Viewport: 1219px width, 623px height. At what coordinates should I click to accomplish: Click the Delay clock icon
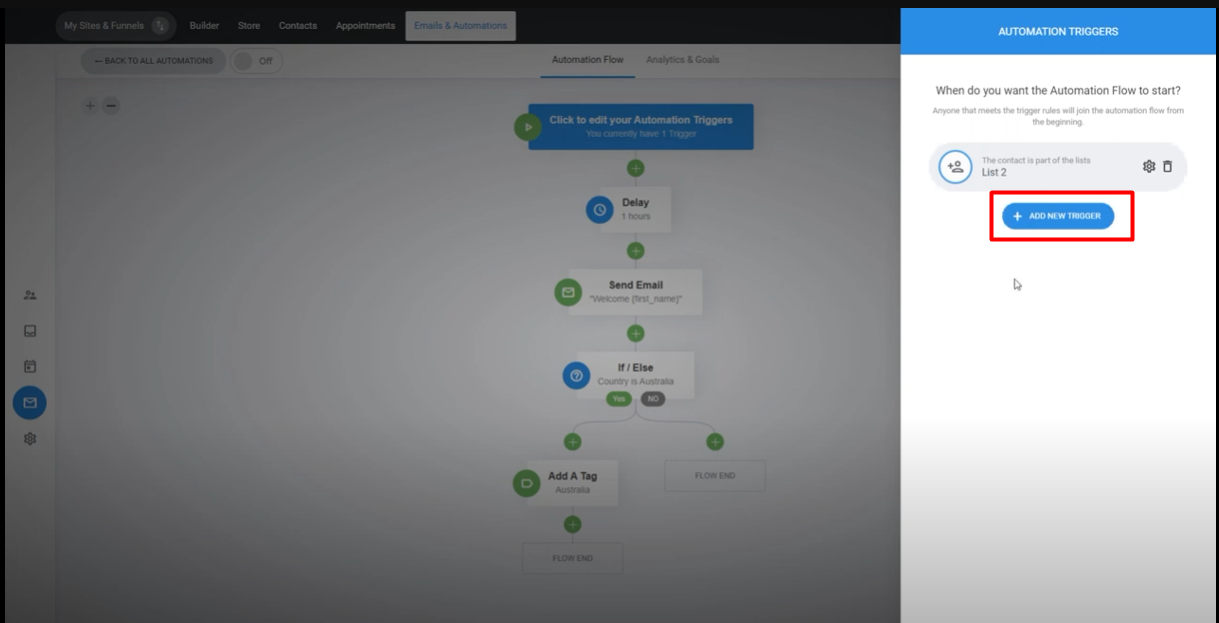pos(599,210)
